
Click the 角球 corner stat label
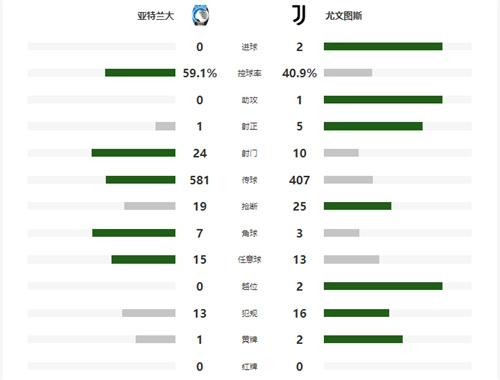(249, 233)
